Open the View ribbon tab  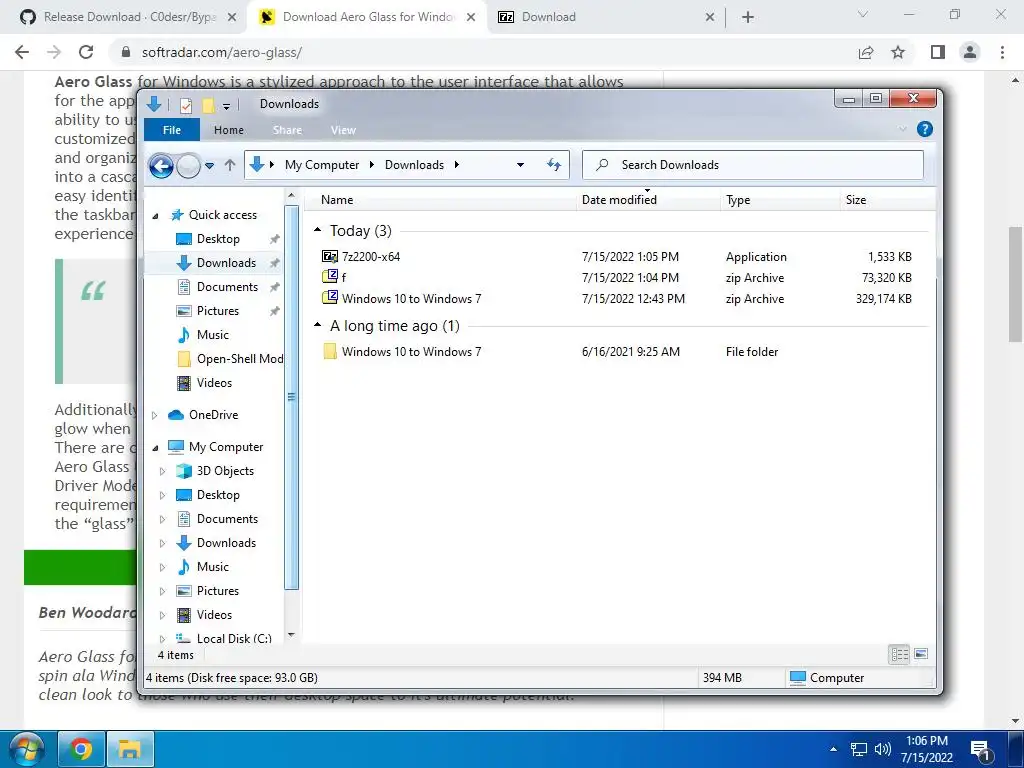click(343, 130)
